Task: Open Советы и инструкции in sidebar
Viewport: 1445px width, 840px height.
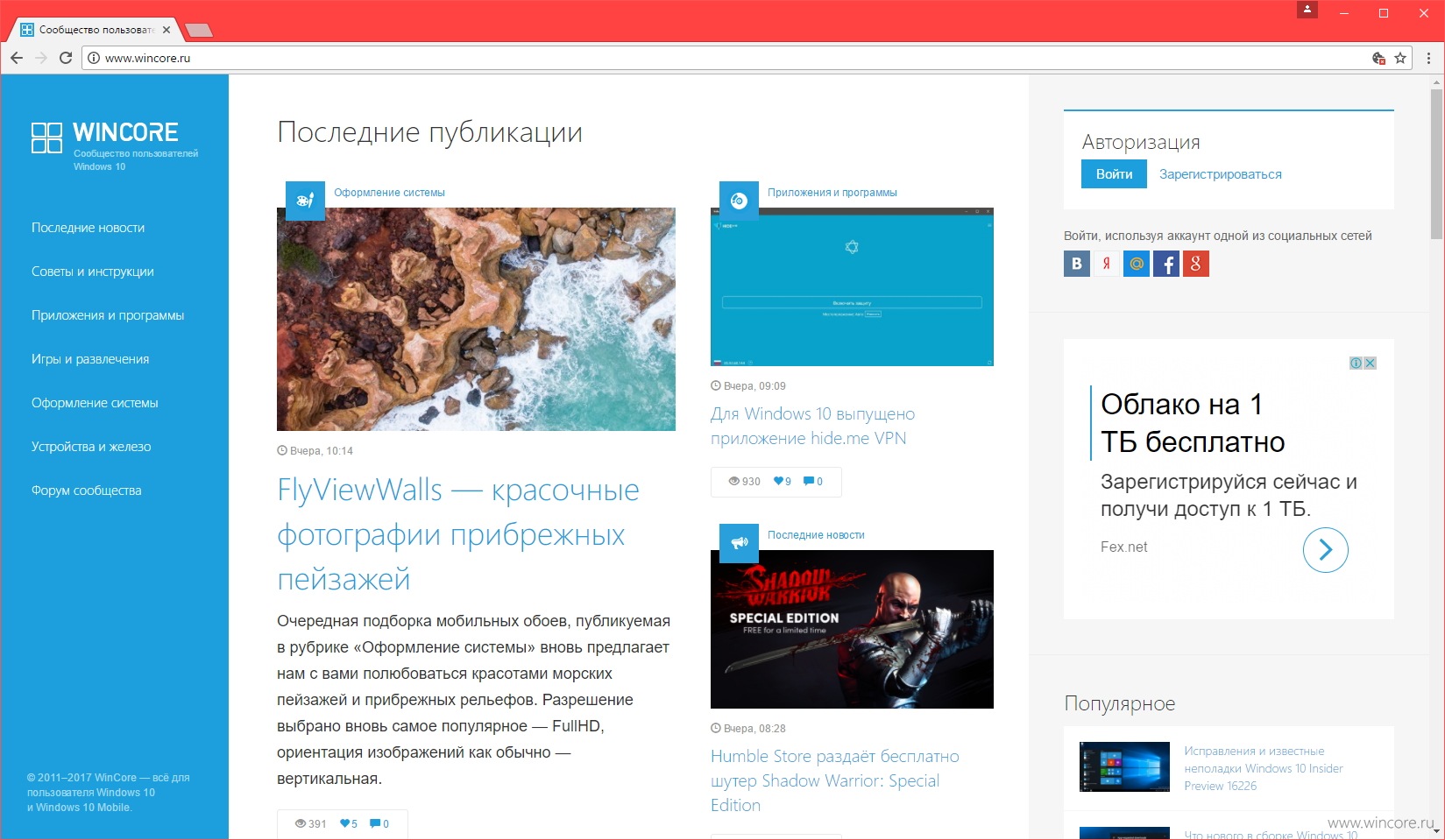Action: 93,272
